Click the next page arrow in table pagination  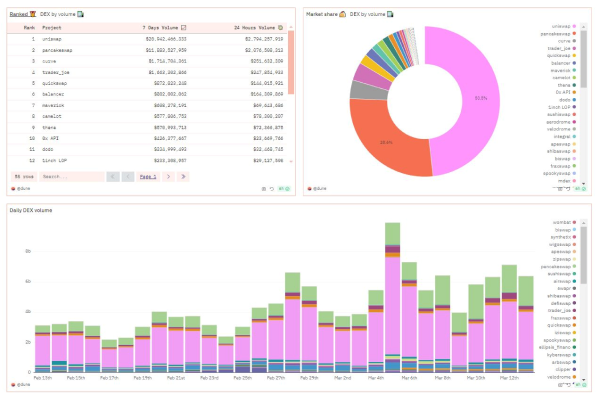coord(169,176)
